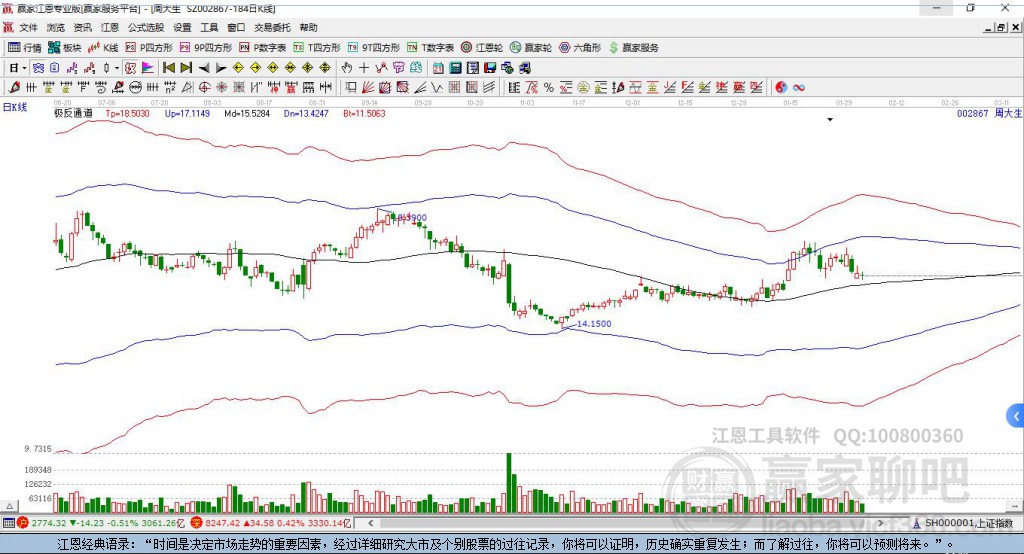Click the 日K线 label
Viewport: 1024px width, 554px height.
(14, 107)
